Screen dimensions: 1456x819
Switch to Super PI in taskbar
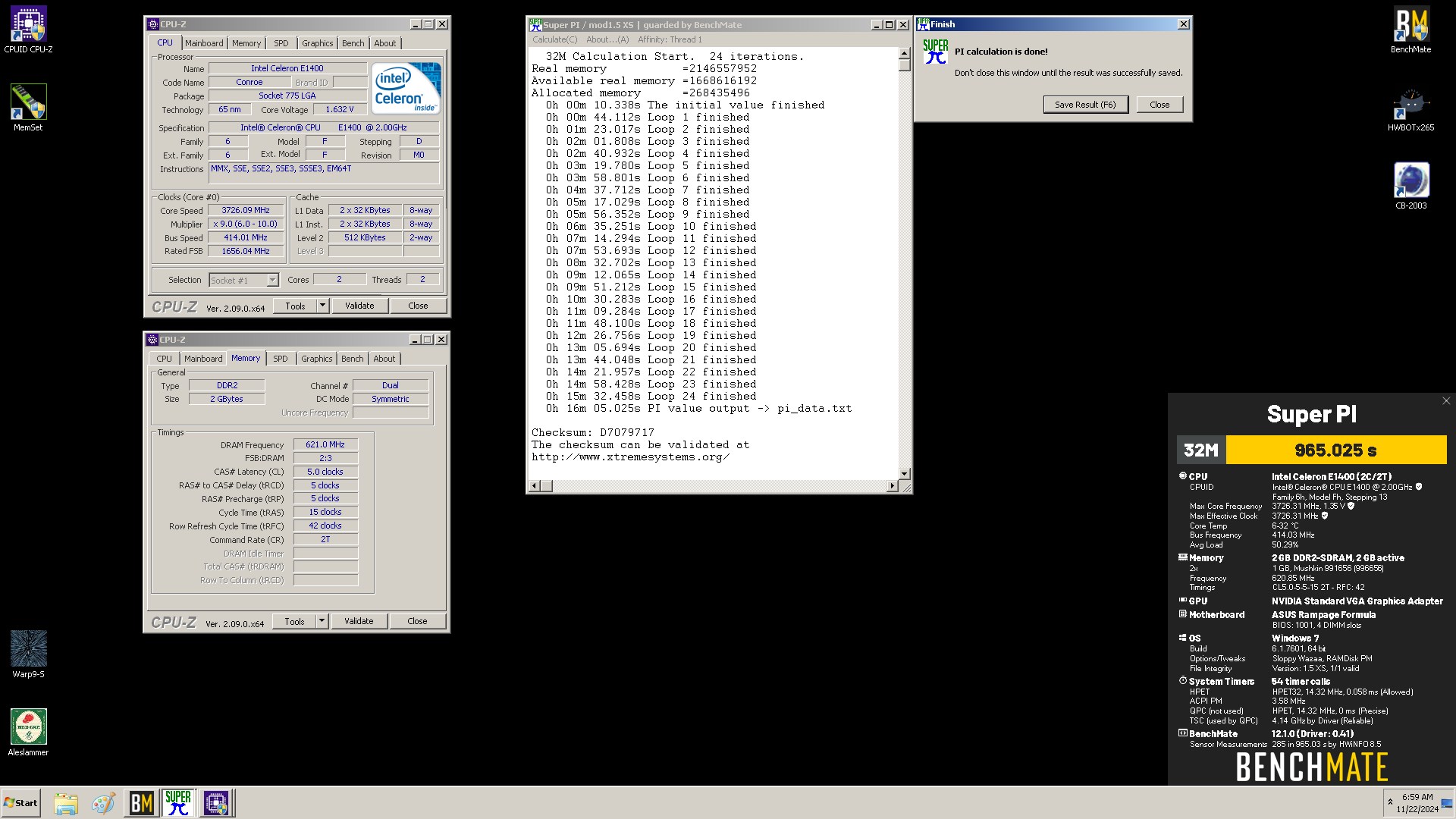[x=178, y=803]
